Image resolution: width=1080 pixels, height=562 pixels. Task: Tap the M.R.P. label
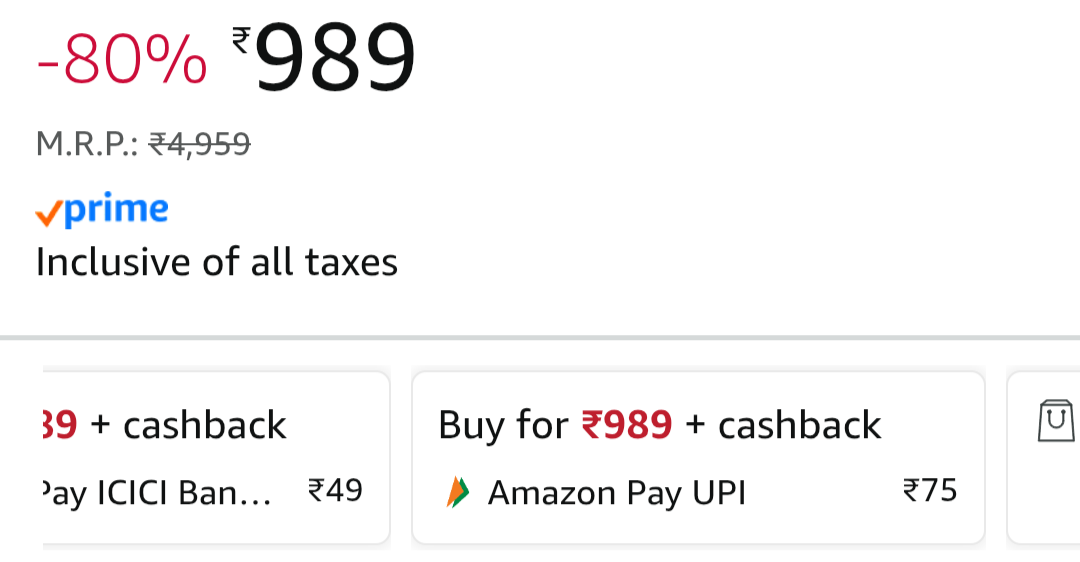(88, 146)
